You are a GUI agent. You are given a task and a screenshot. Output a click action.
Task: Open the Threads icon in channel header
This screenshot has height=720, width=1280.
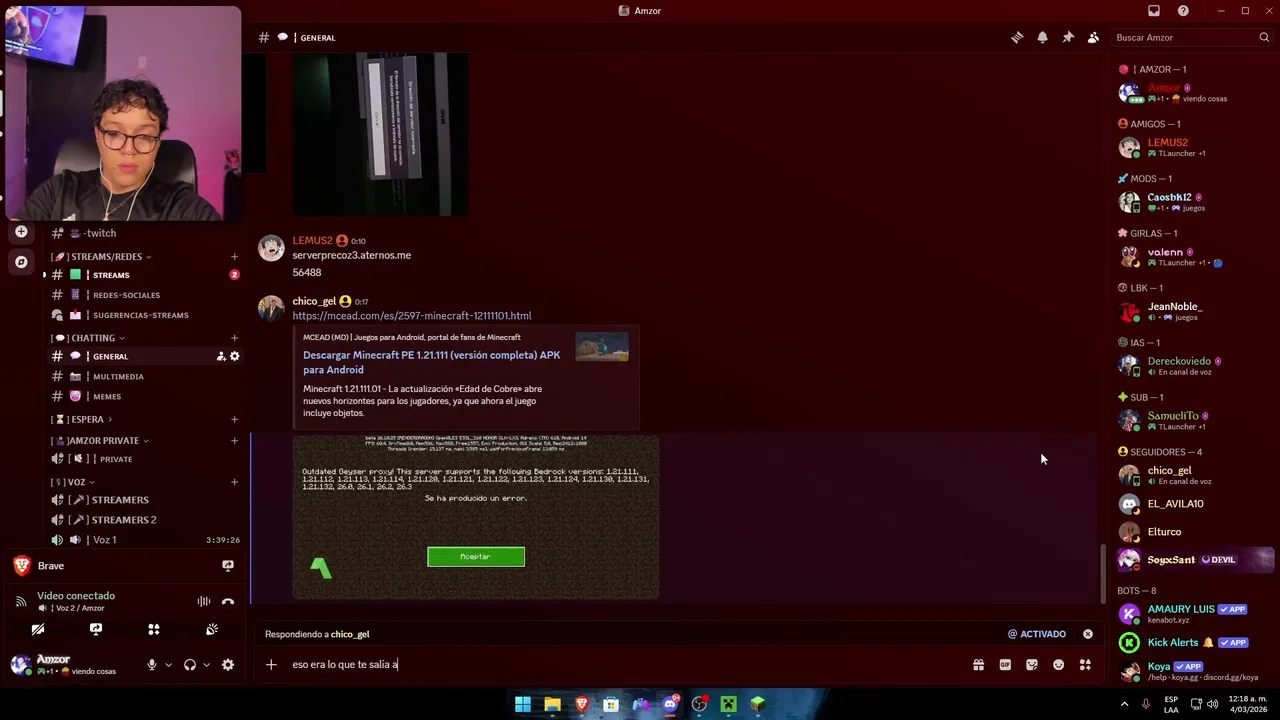click(1017, 37)
